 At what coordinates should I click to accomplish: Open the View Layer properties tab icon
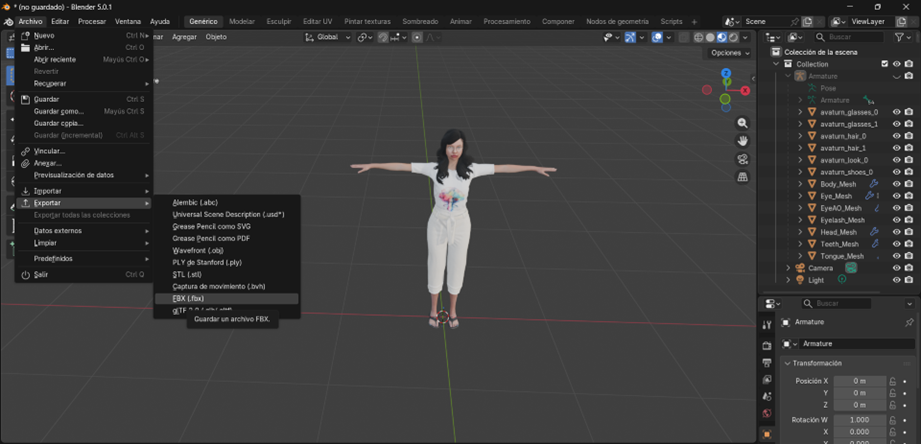pos(767,379)
